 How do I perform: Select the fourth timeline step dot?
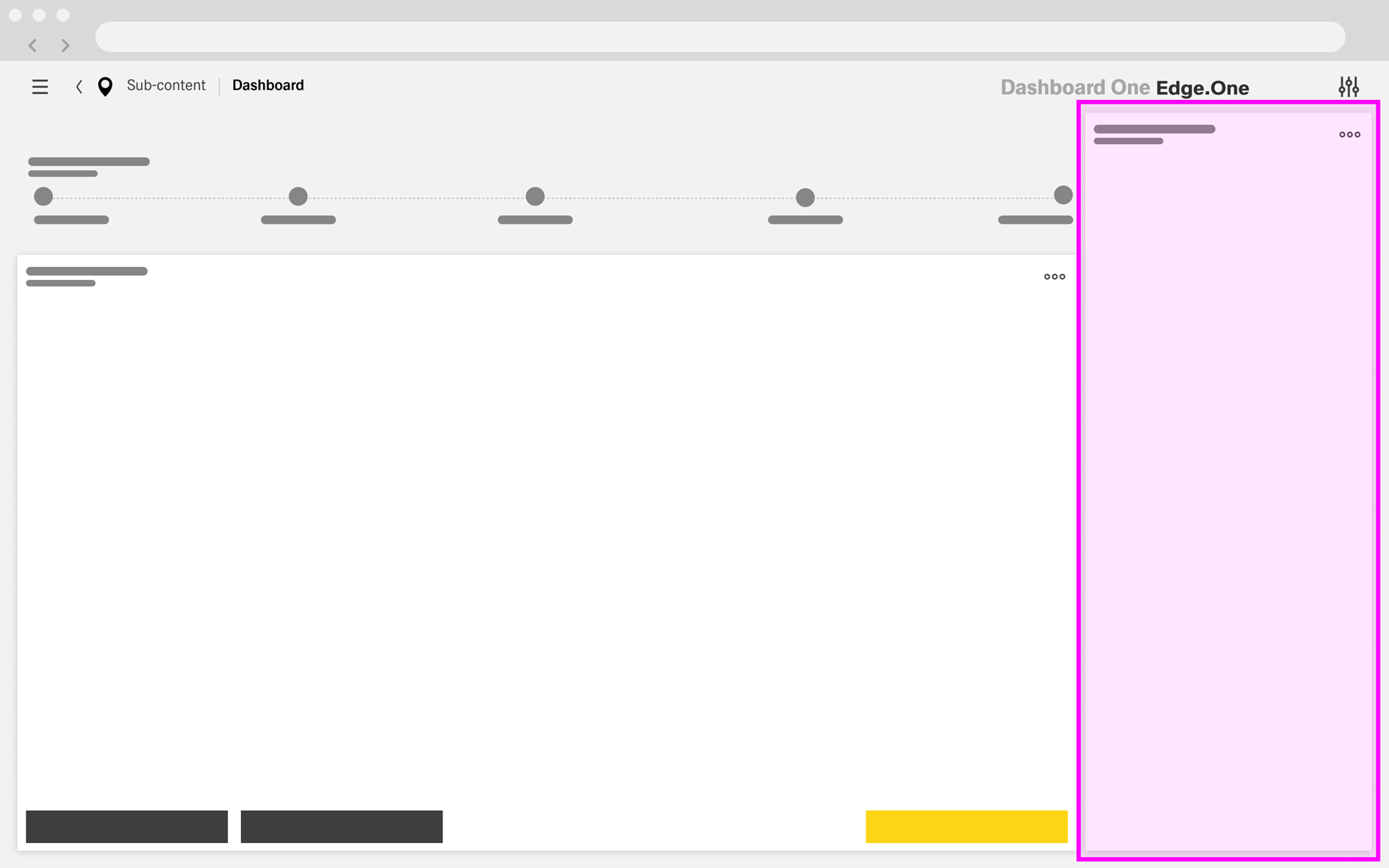[805, 197]
